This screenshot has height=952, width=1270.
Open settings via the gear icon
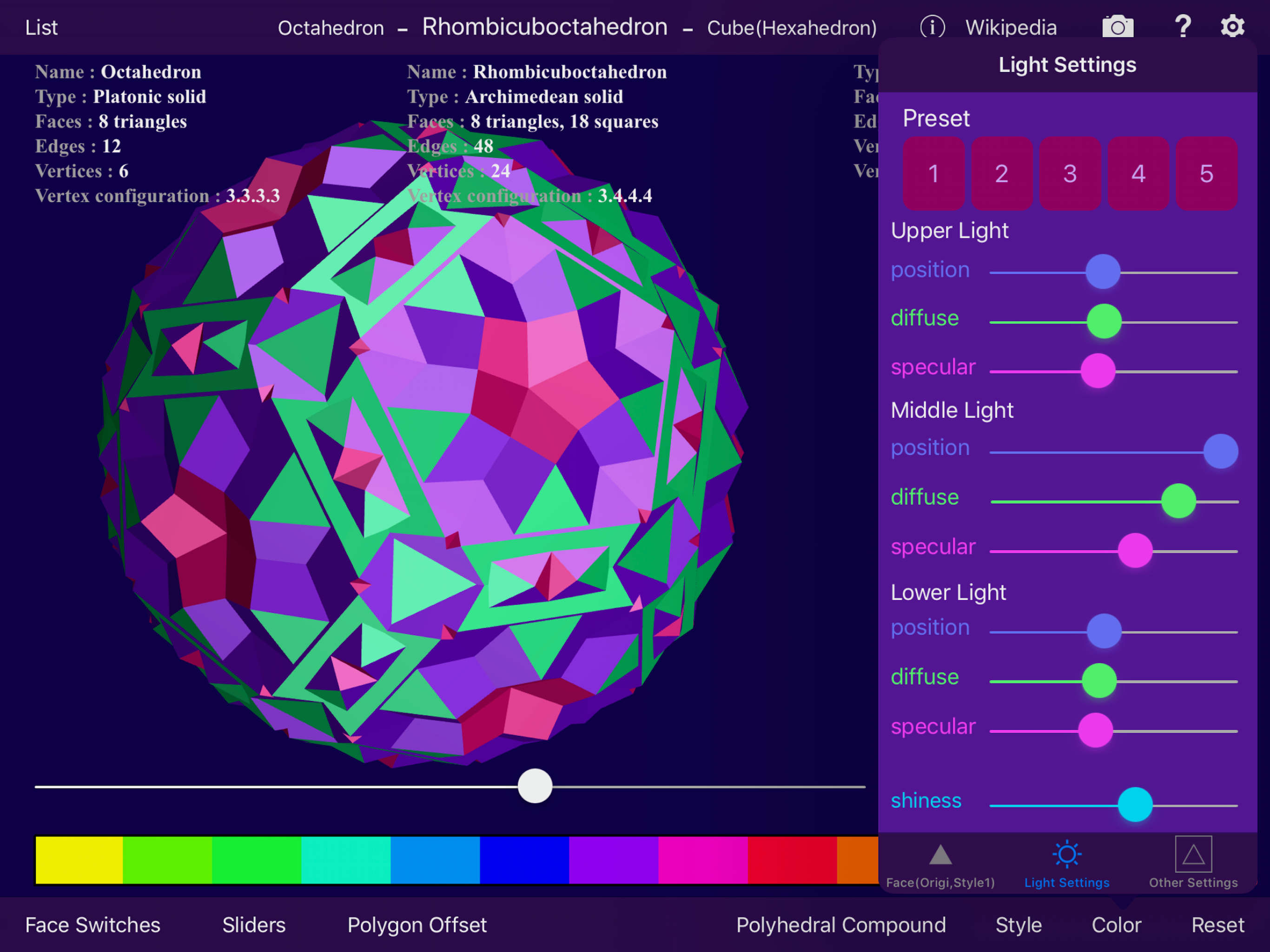coord(1232,26)
